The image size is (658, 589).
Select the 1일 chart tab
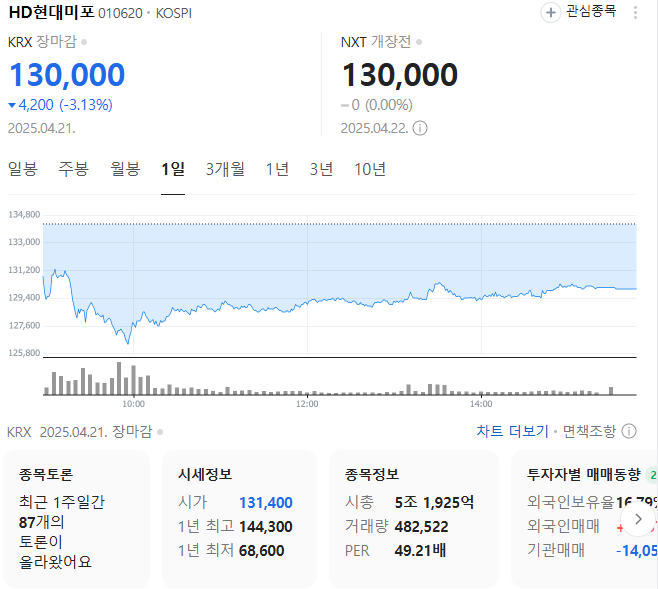(x=173, y=169)
